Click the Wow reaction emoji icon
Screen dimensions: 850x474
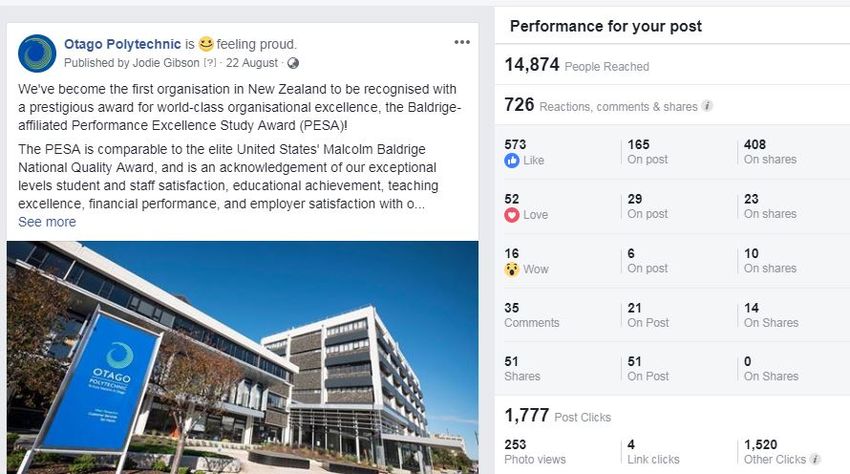click(512, 269)
